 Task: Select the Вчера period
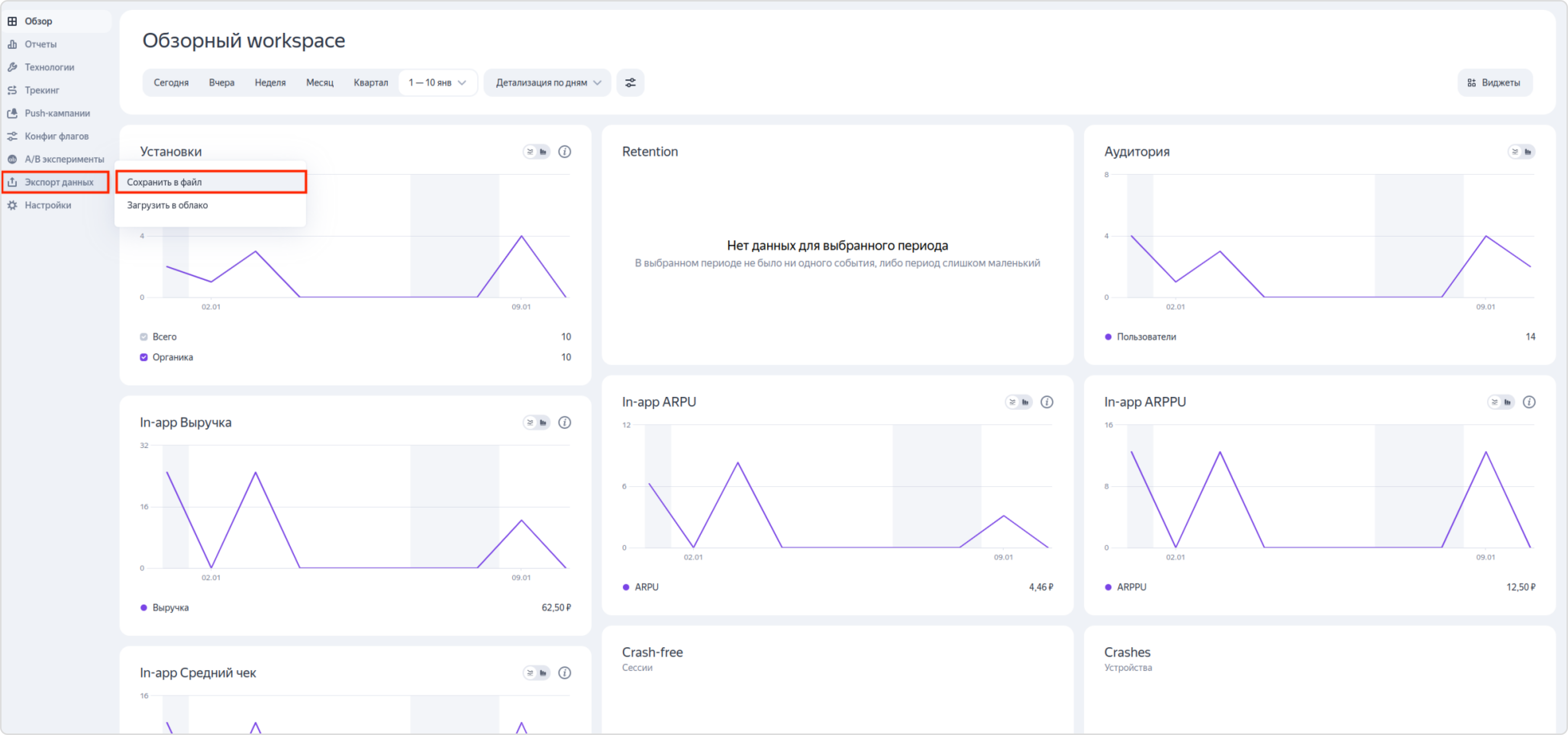[x=221, y=83]
